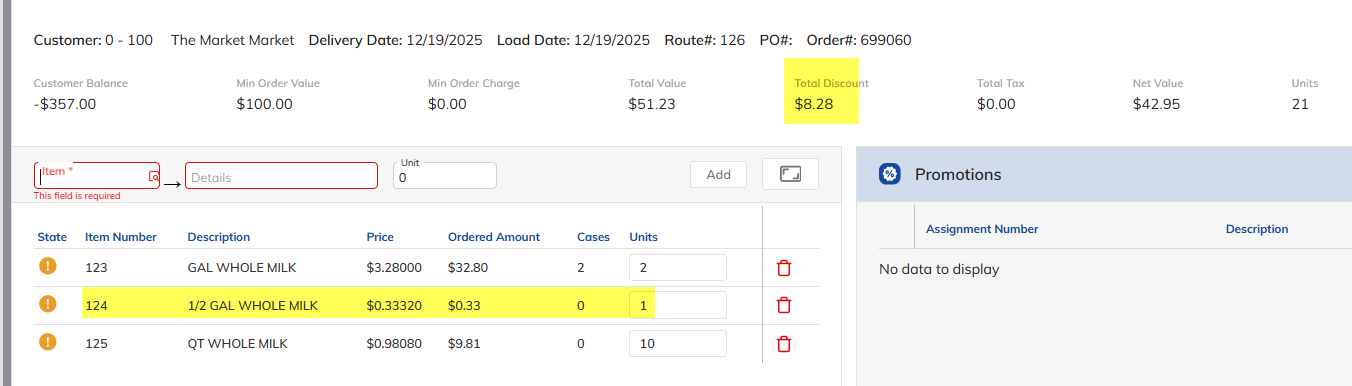Click the ordered amount $32.80
This screenshot has height=386, width=1352.
(x=467, y=268)
